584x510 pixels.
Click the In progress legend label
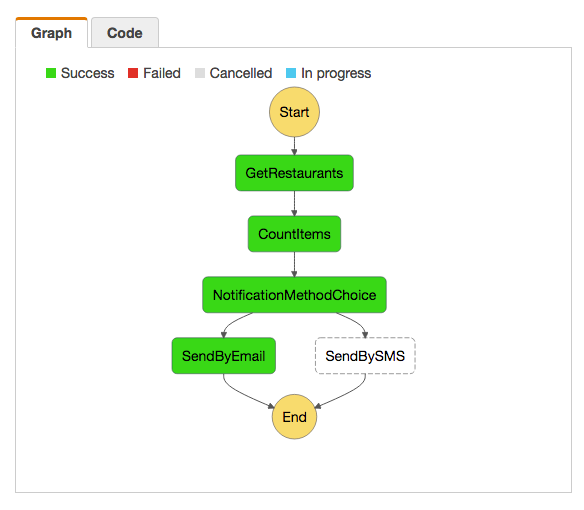tap(336, 73)
